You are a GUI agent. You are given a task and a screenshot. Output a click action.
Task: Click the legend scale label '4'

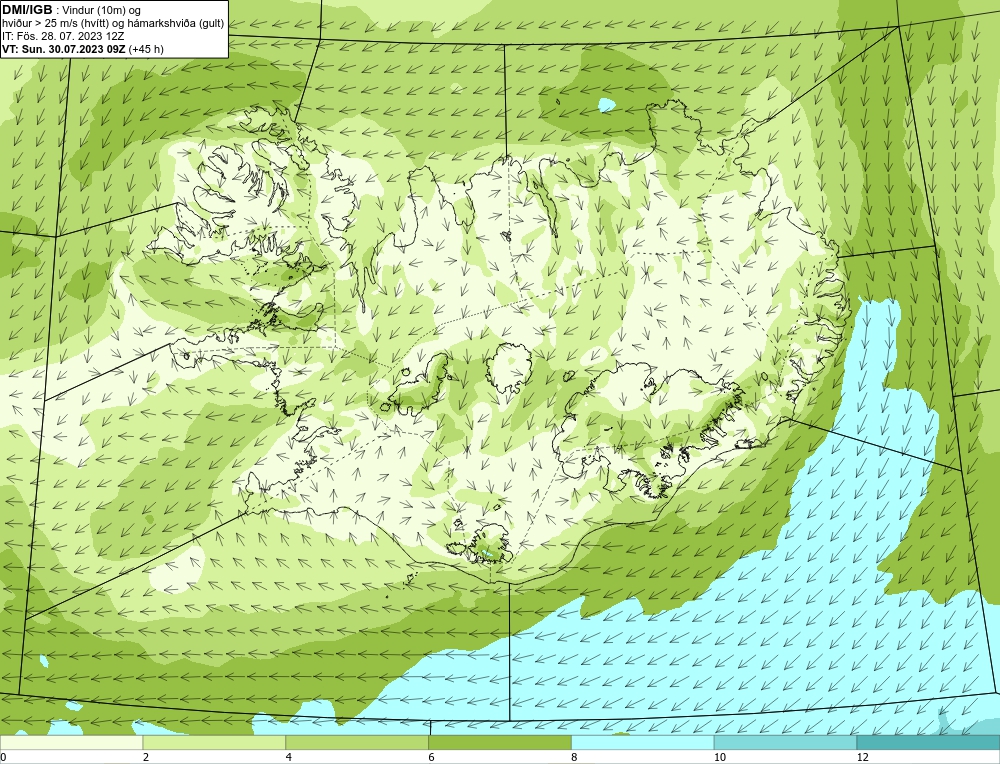[x=289, y=757]
